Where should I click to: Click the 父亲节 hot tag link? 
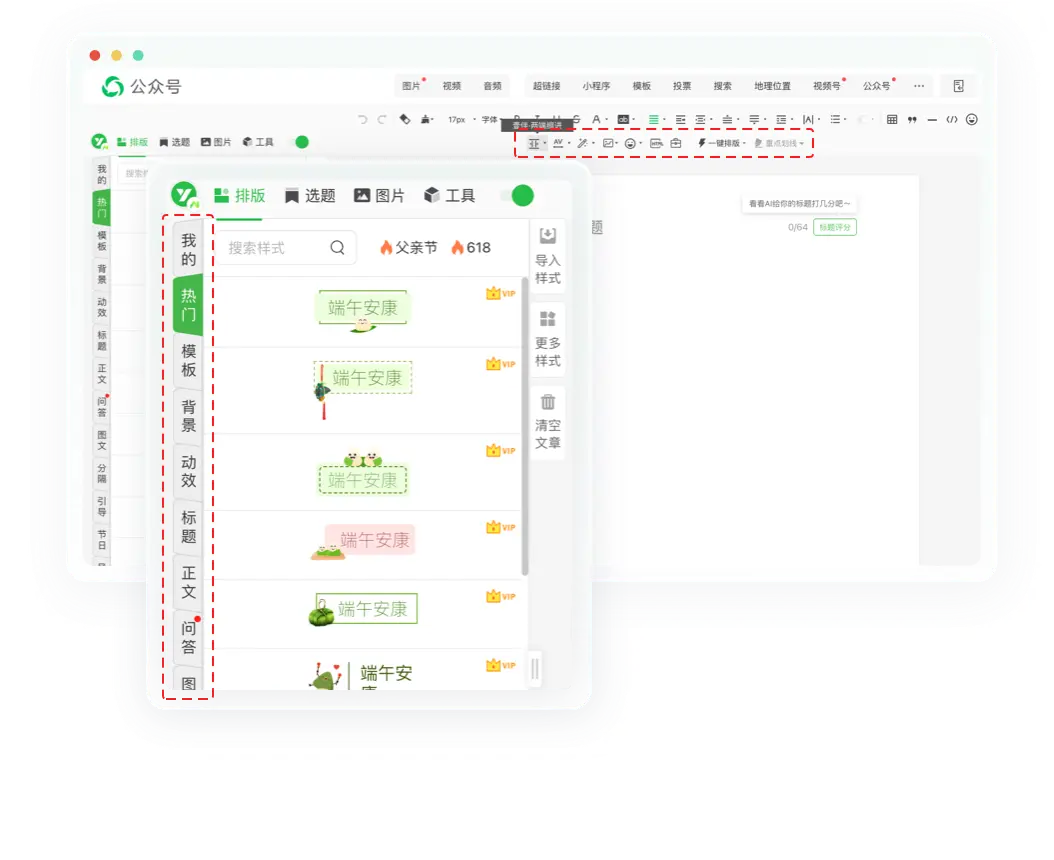408,248
